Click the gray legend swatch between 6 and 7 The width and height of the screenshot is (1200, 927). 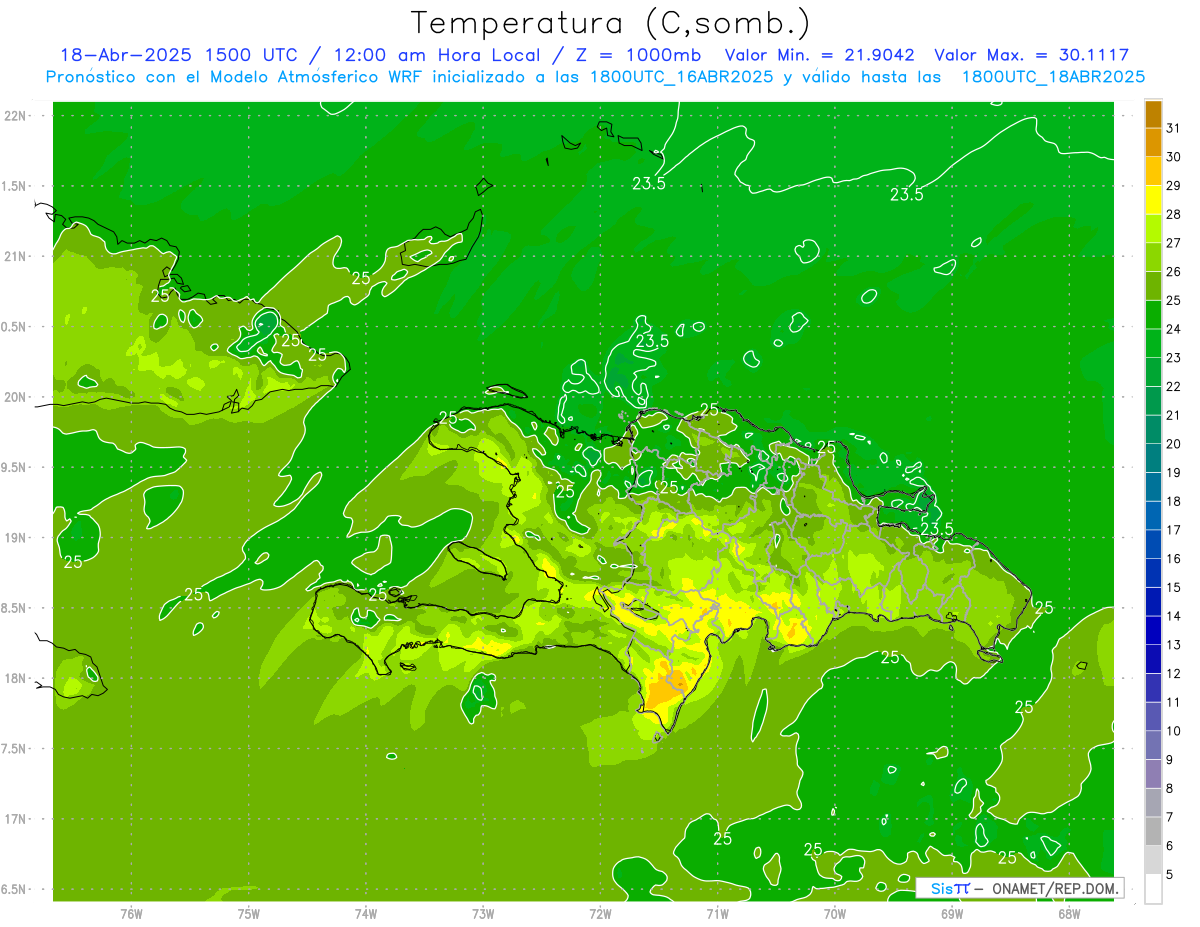tap(1153, 831)
